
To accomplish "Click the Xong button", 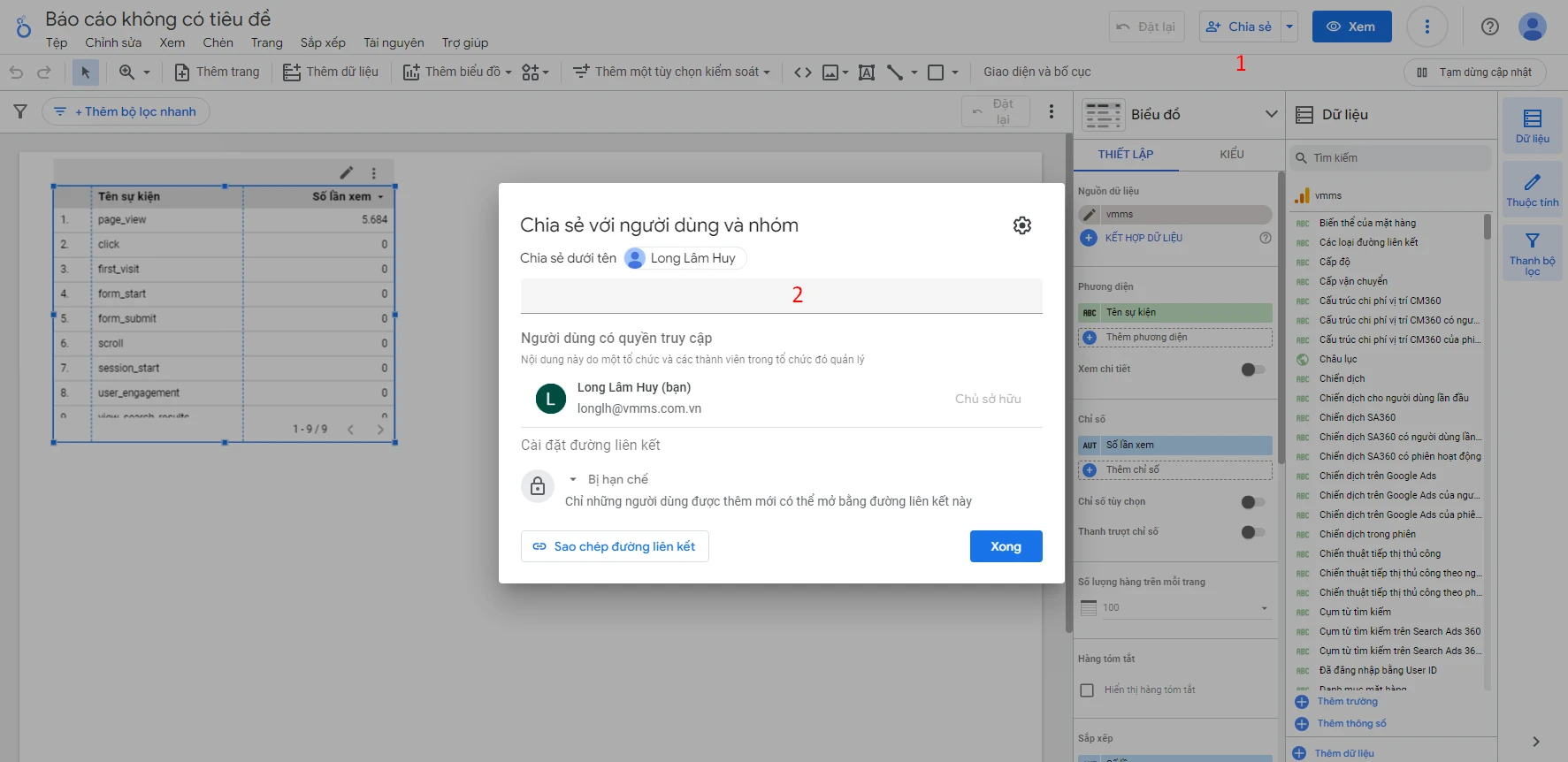I will pos(1006,546).
